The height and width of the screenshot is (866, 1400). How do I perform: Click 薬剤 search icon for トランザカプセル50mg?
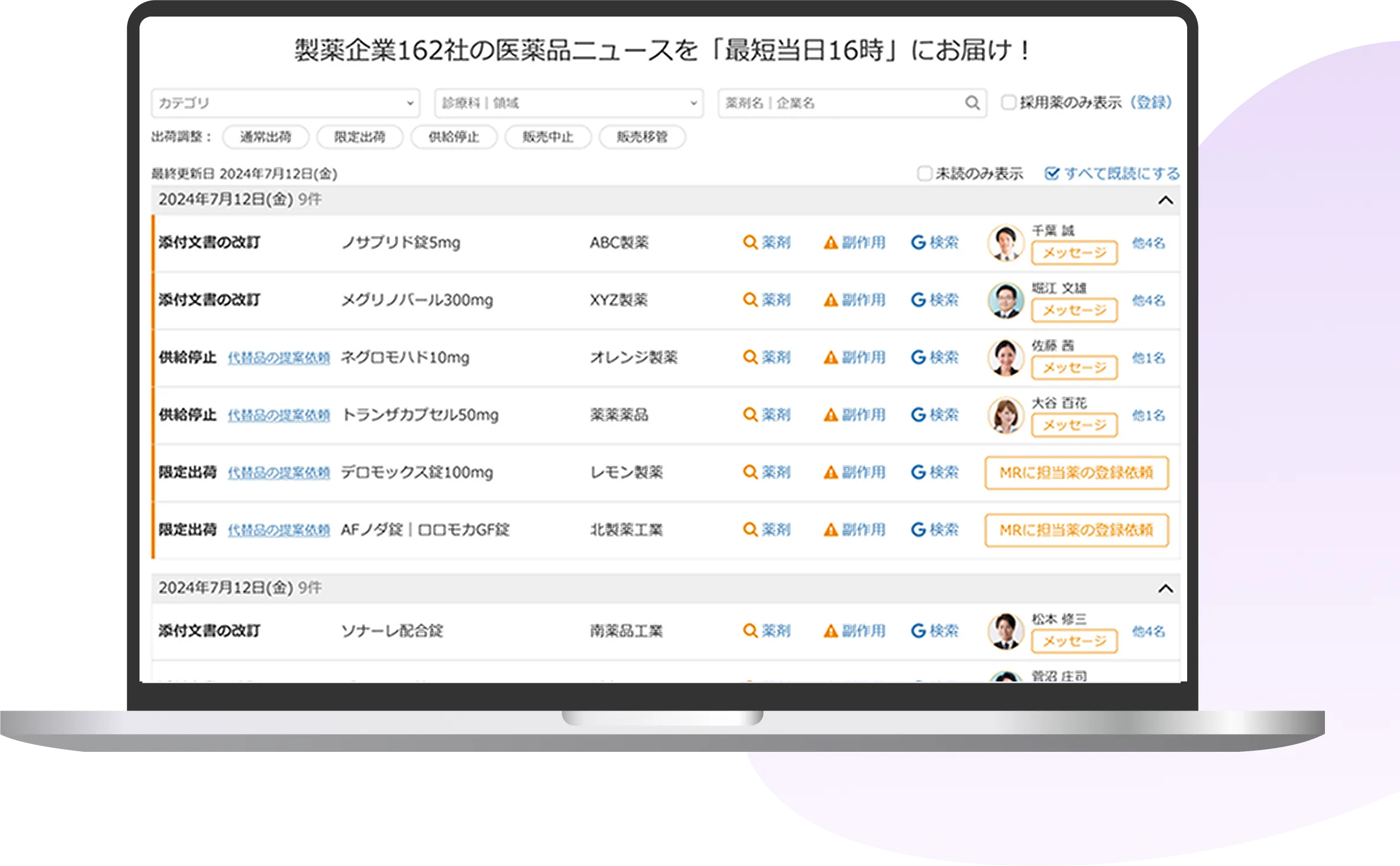(750, 415)
